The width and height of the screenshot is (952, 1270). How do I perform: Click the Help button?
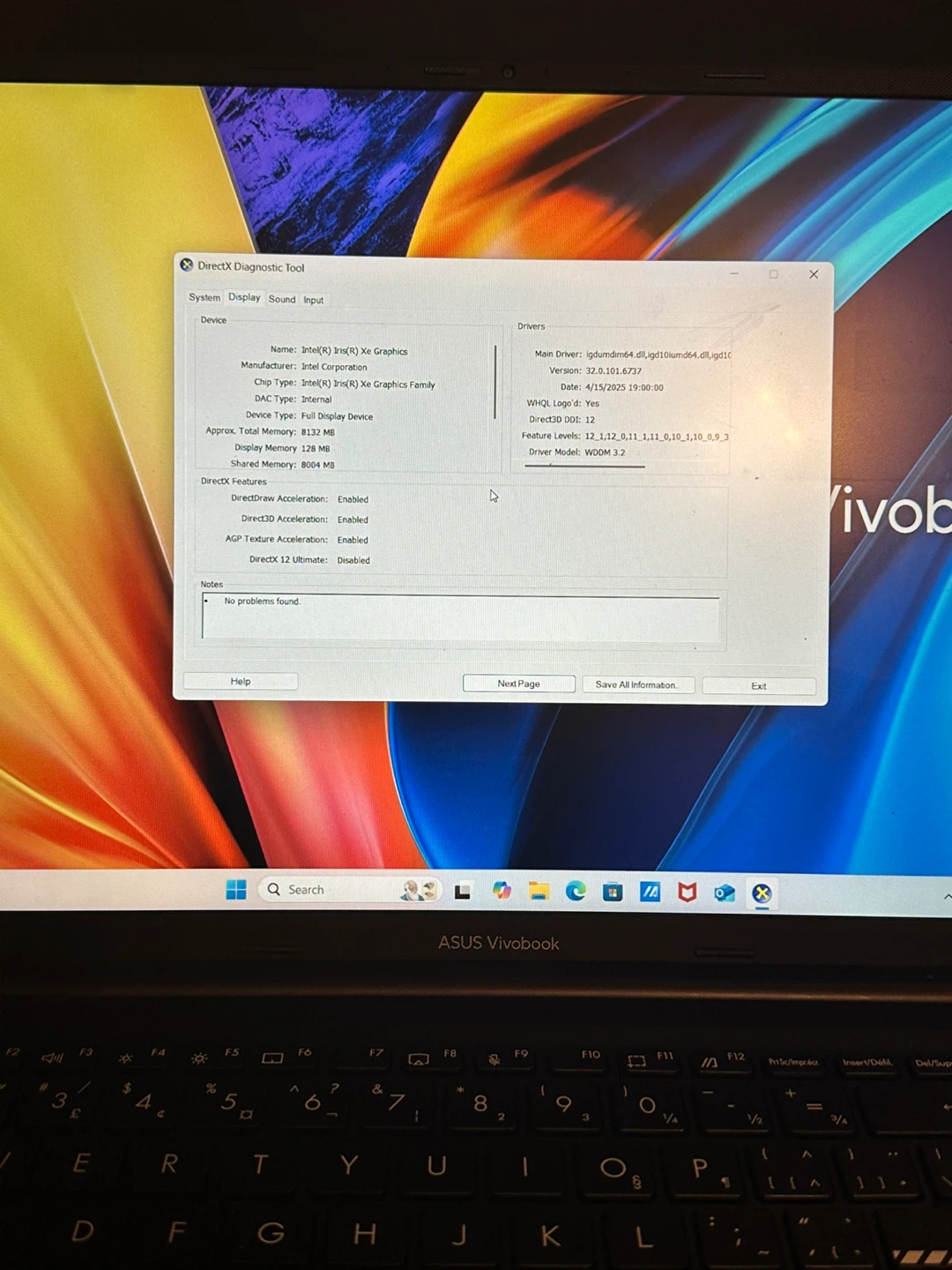(x=241, y=681)
